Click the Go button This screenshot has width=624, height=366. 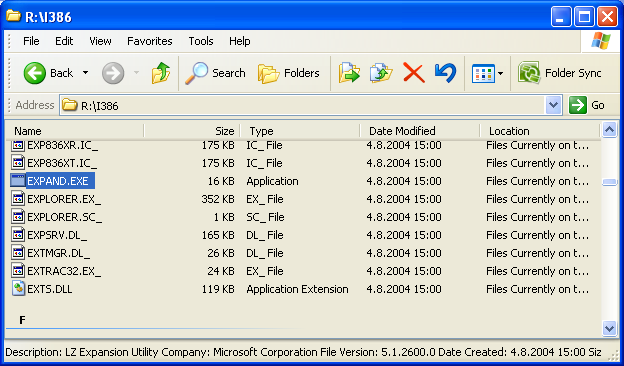[x=587, y=105]
